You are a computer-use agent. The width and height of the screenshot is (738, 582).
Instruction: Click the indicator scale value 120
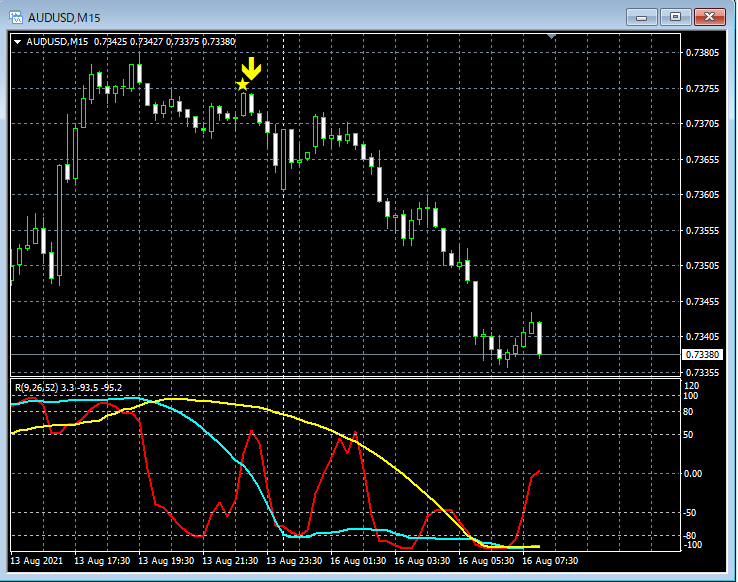[x=692, y=385]
